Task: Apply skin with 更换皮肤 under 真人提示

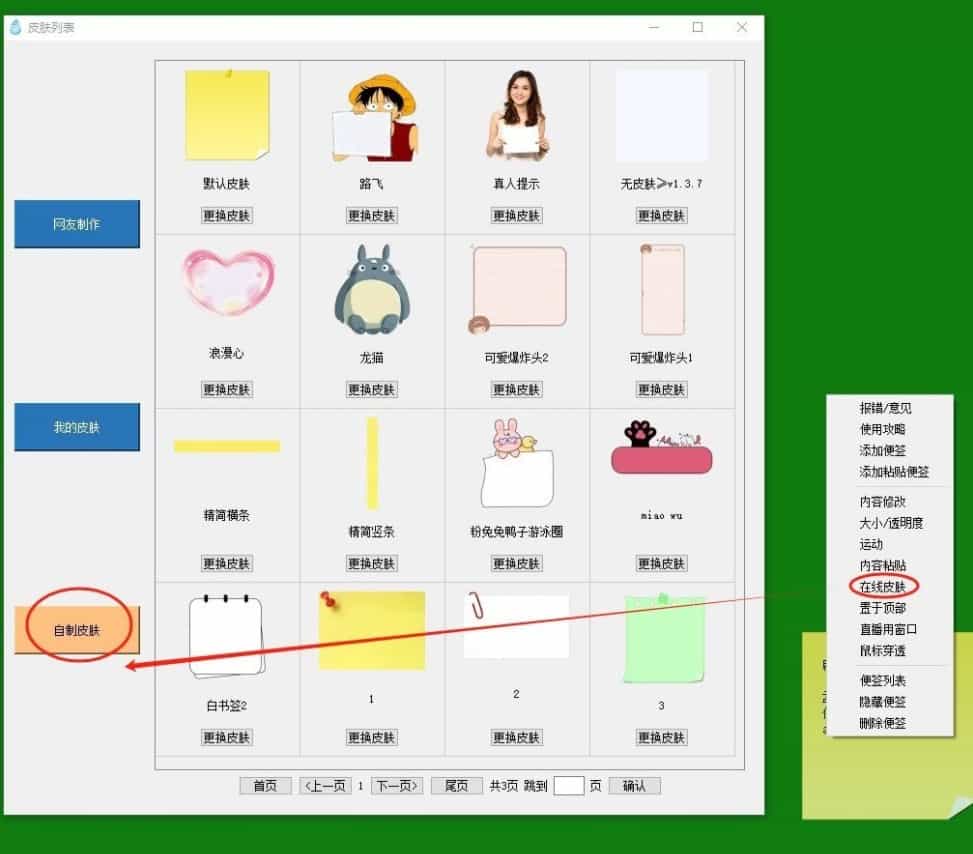Action: (516, 215)
